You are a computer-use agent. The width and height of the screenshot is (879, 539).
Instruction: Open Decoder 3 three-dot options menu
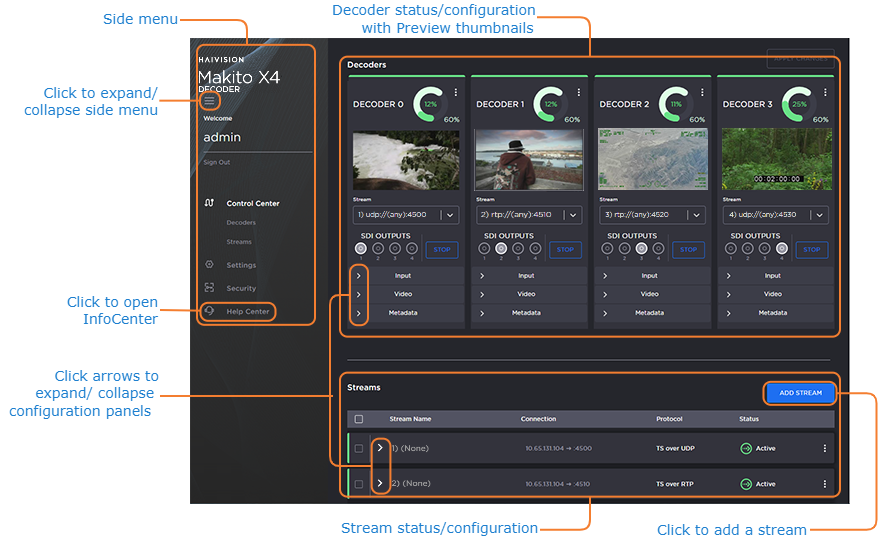(825, 93)
